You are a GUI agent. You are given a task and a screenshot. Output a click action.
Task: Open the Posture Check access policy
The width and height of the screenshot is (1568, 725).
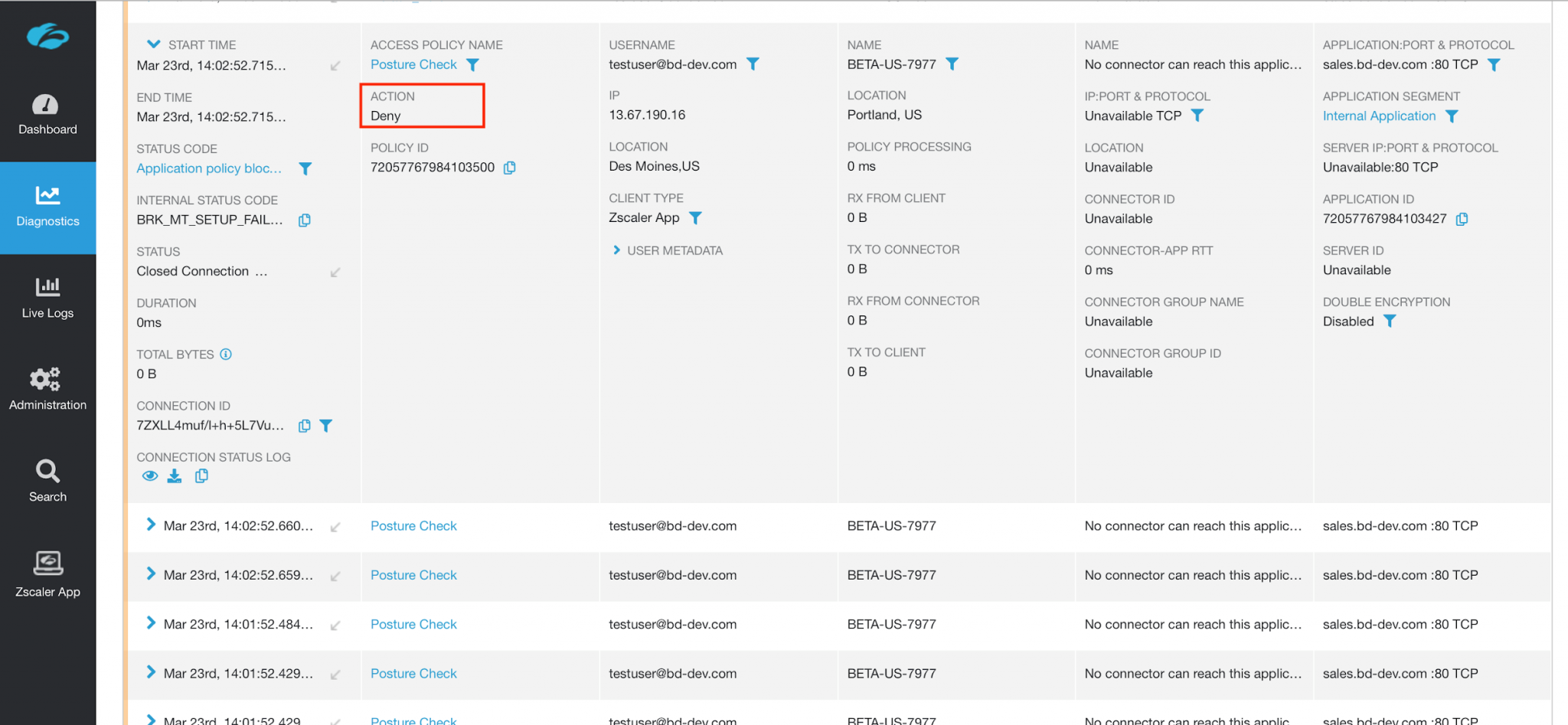(x=413, y=64)
